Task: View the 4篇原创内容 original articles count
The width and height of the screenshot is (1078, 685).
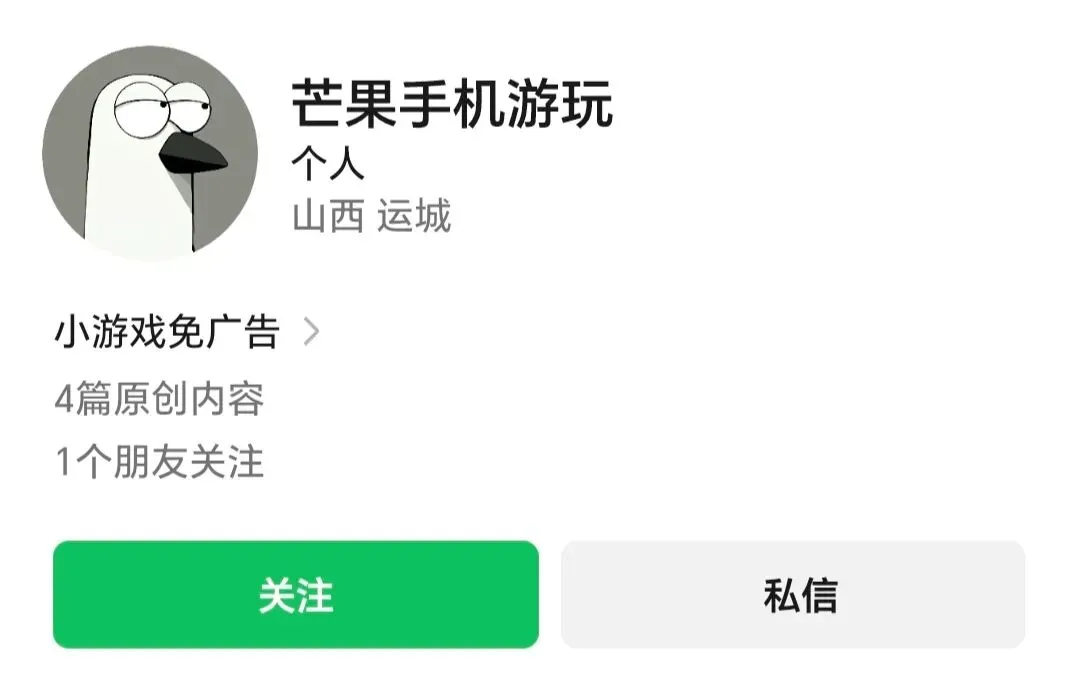Action: (160, 398)
